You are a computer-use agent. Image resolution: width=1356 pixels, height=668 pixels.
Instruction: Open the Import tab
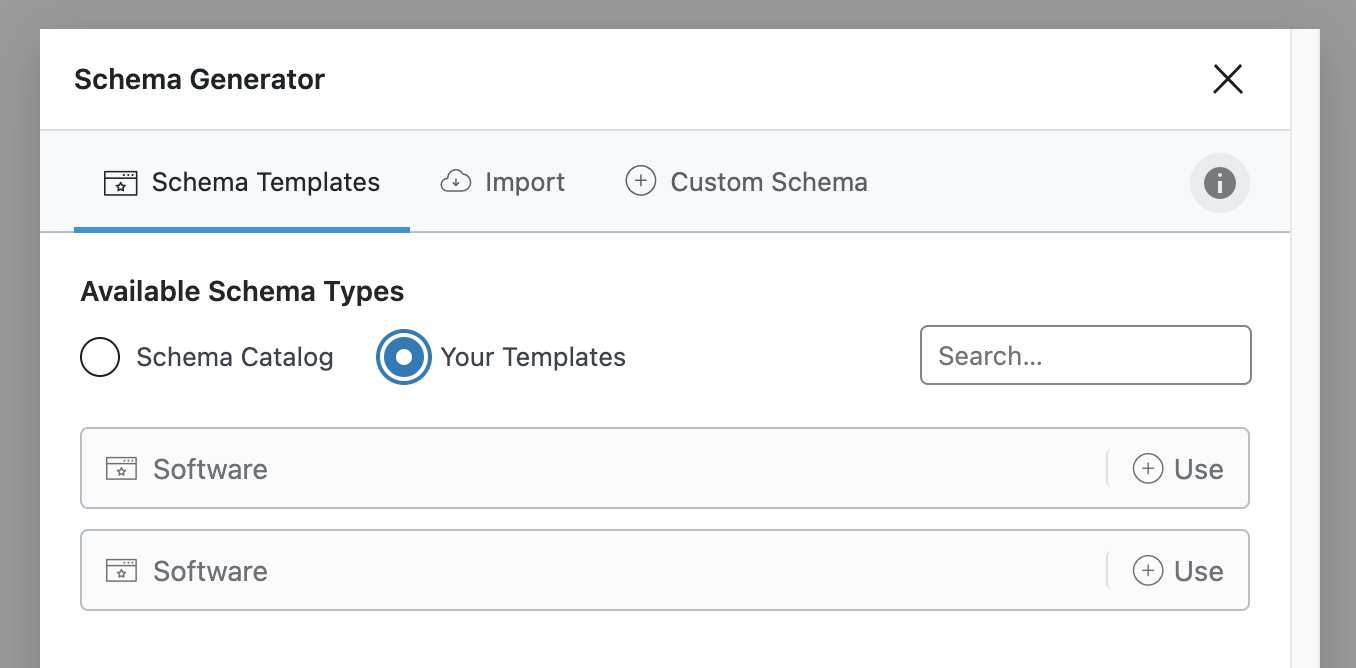503,183
